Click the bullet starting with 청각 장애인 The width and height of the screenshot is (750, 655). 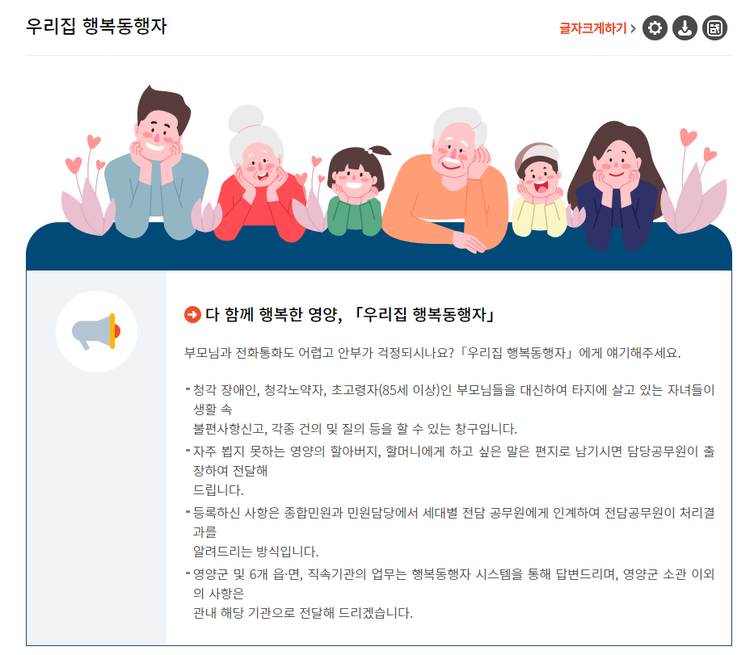450,409
